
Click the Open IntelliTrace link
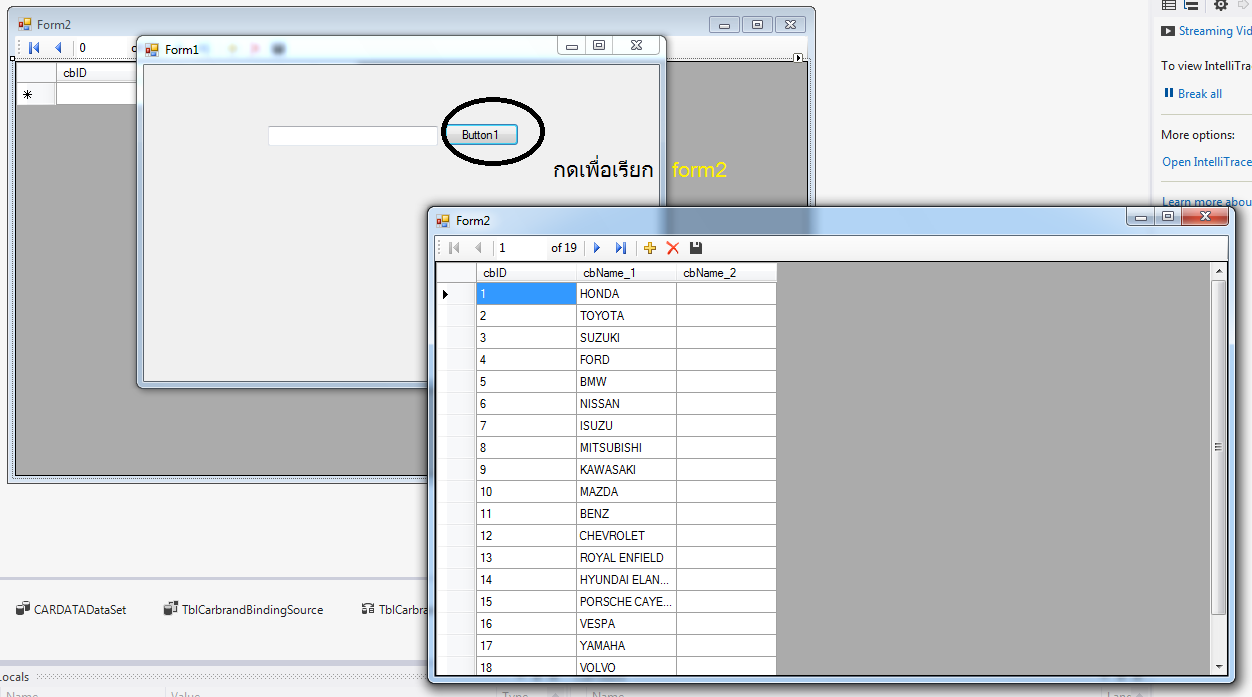point(1206,161)
